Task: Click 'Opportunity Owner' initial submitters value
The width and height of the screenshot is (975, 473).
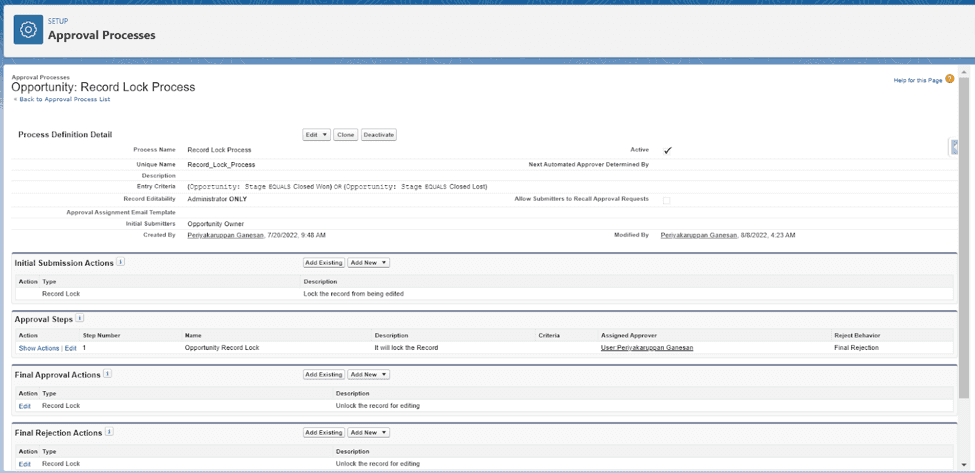Action: tap(216, 223)
